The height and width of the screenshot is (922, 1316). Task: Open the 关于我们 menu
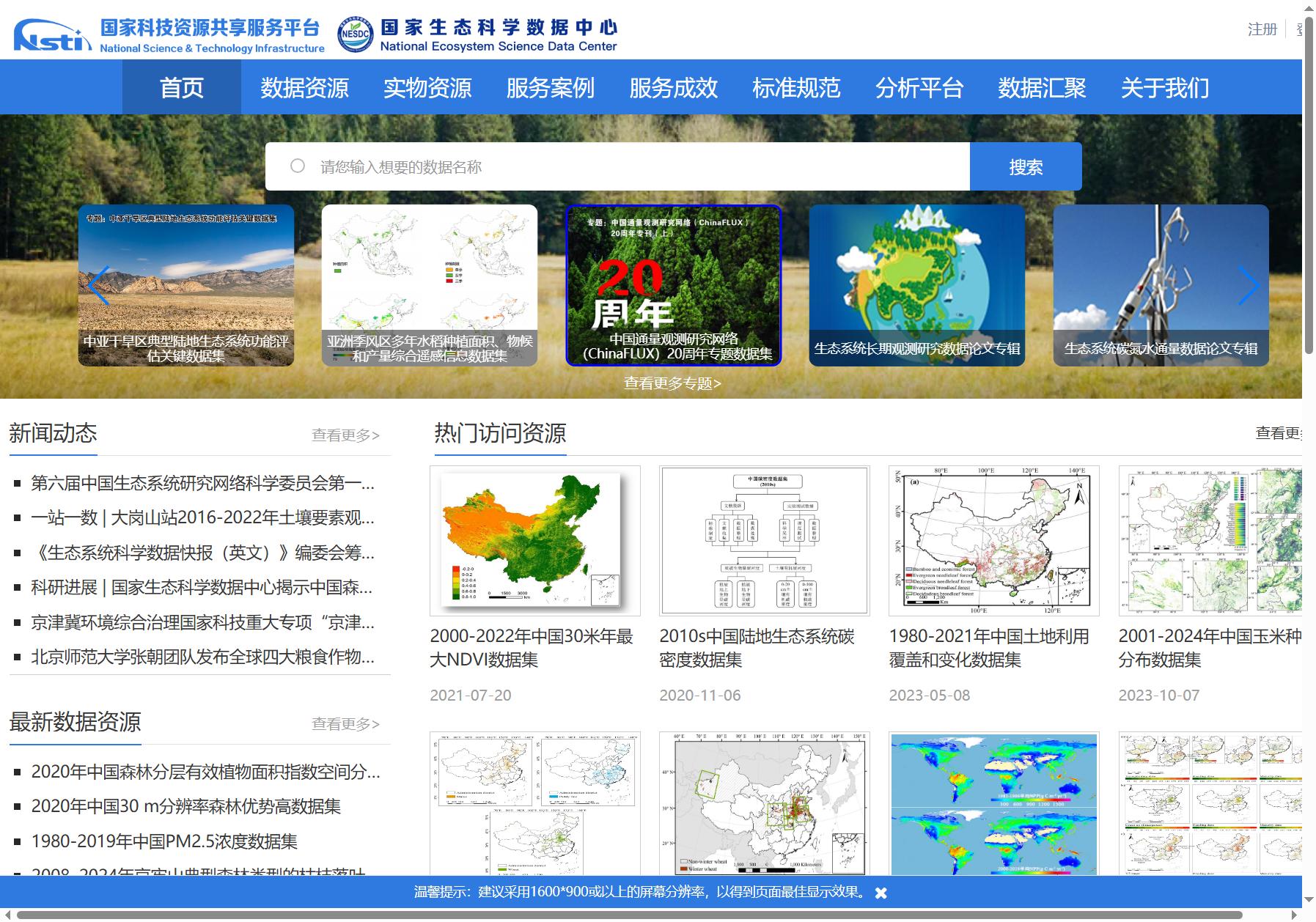point(1164,87)
